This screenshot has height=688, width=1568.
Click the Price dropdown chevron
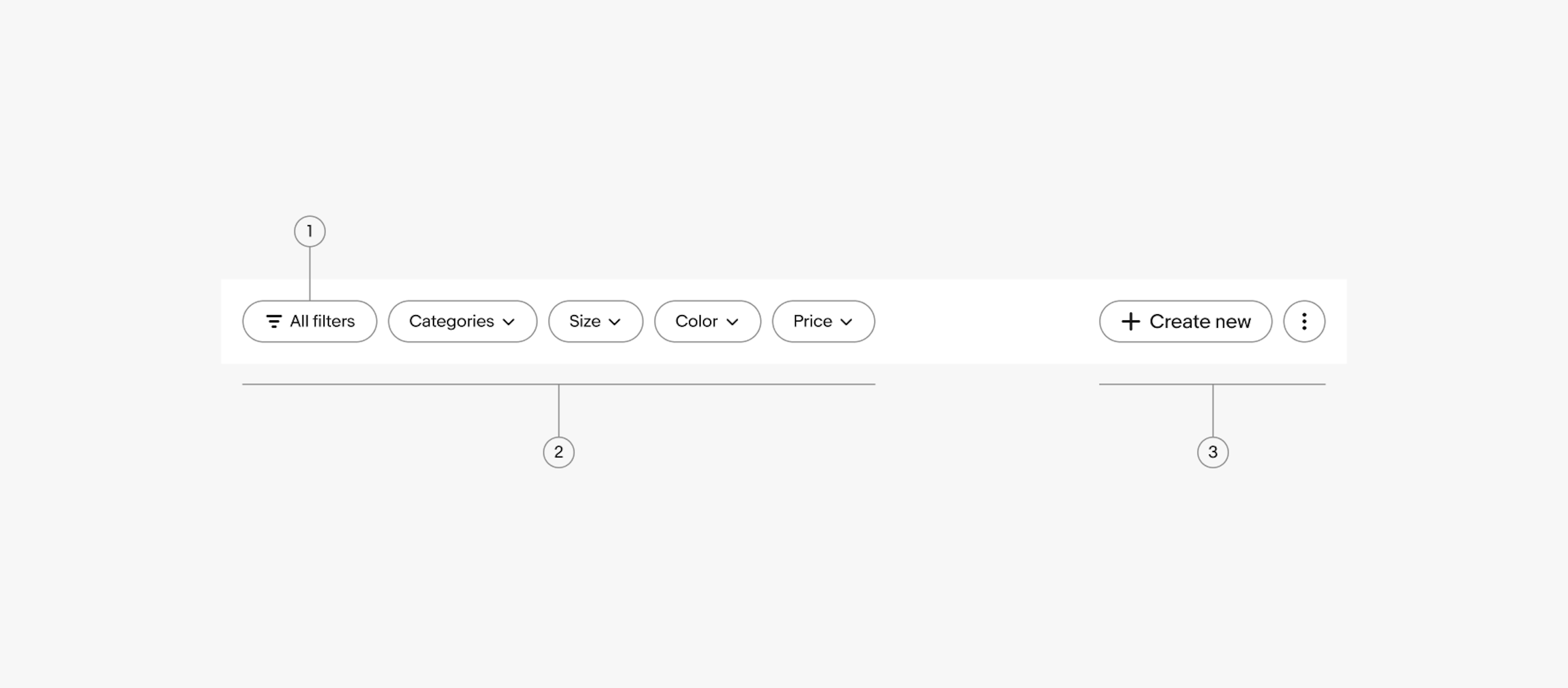846,322
